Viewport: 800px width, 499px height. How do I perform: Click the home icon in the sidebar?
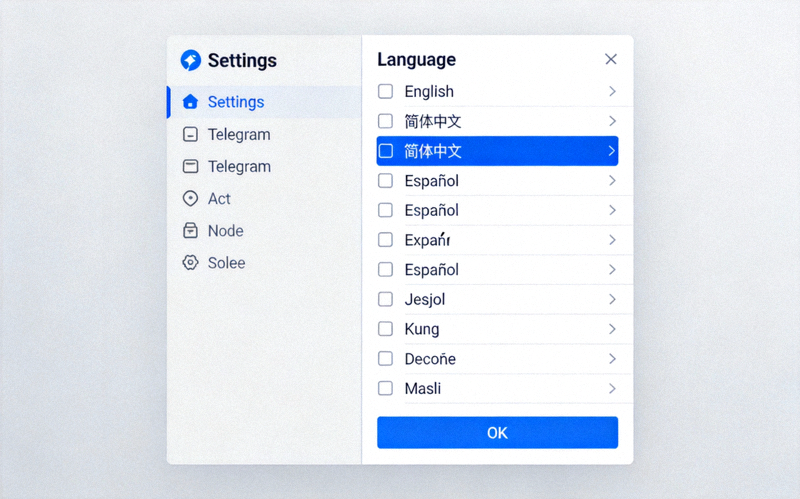[190, 102]
